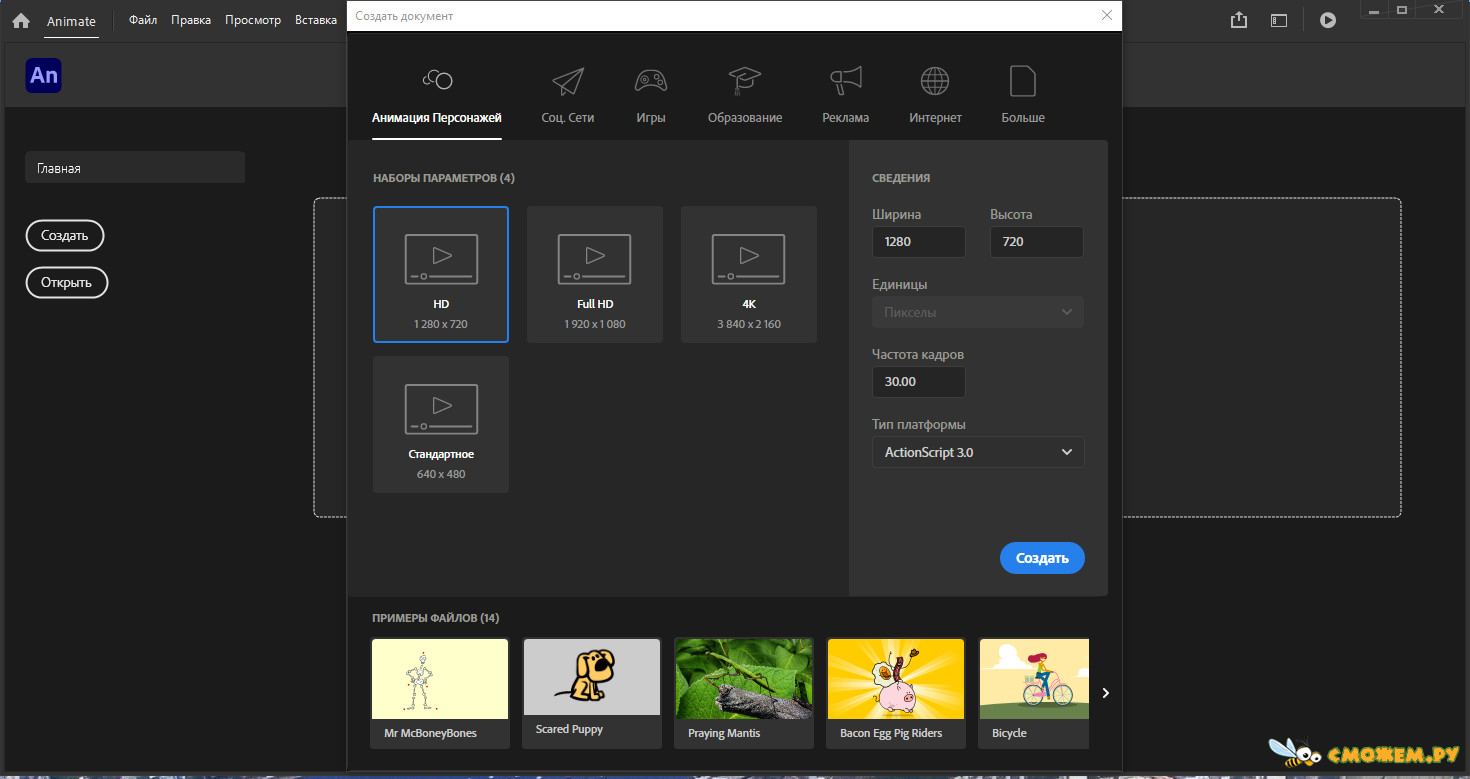Open the Тип платформы ActionScript 3.0 dropdown
This screenshot has height=779, width=1470.
coord(978,452)
